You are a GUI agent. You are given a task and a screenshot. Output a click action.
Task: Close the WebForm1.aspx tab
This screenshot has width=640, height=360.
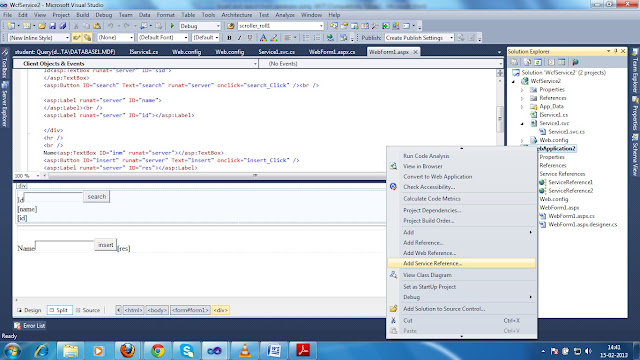point(415,52)
